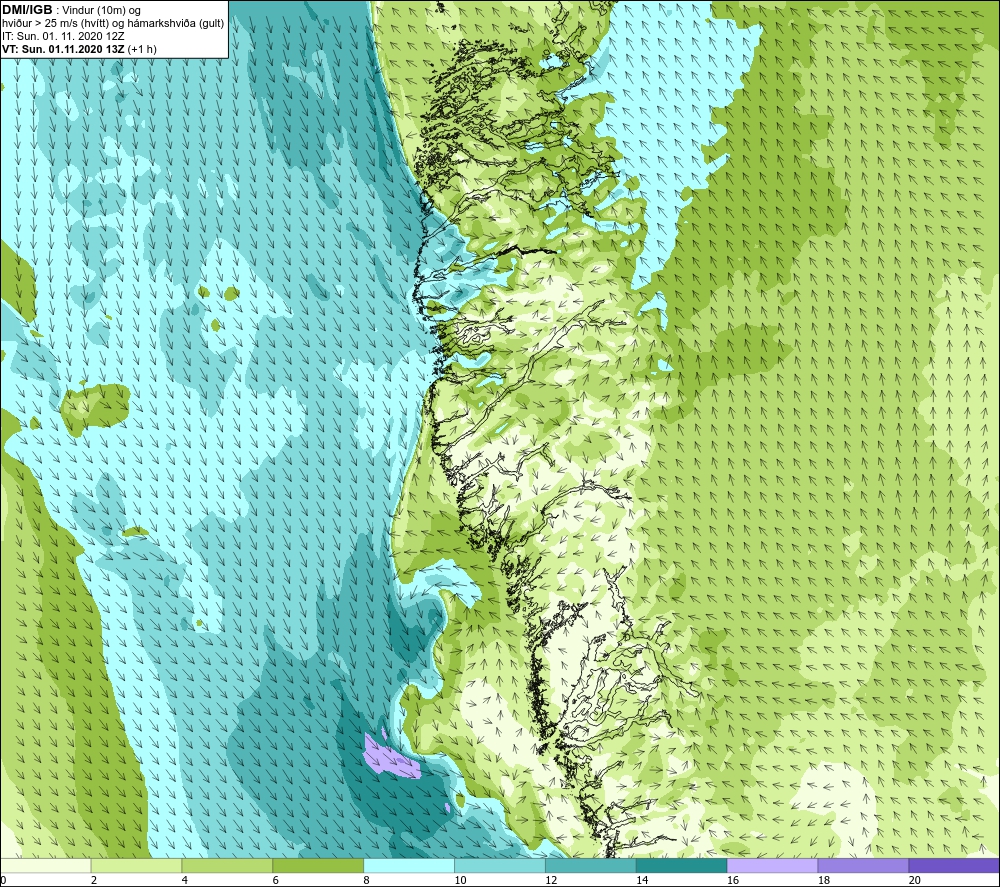The width and height of the screenshot is (1000, 887).
Task: Click the scale label '14'
Action: 642,881
